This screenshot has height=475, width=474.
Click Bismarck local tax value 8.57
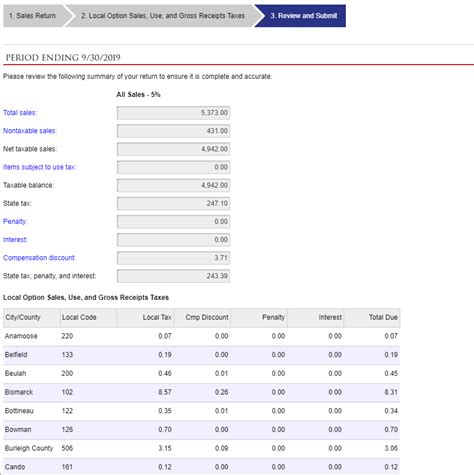coord(165,392)
